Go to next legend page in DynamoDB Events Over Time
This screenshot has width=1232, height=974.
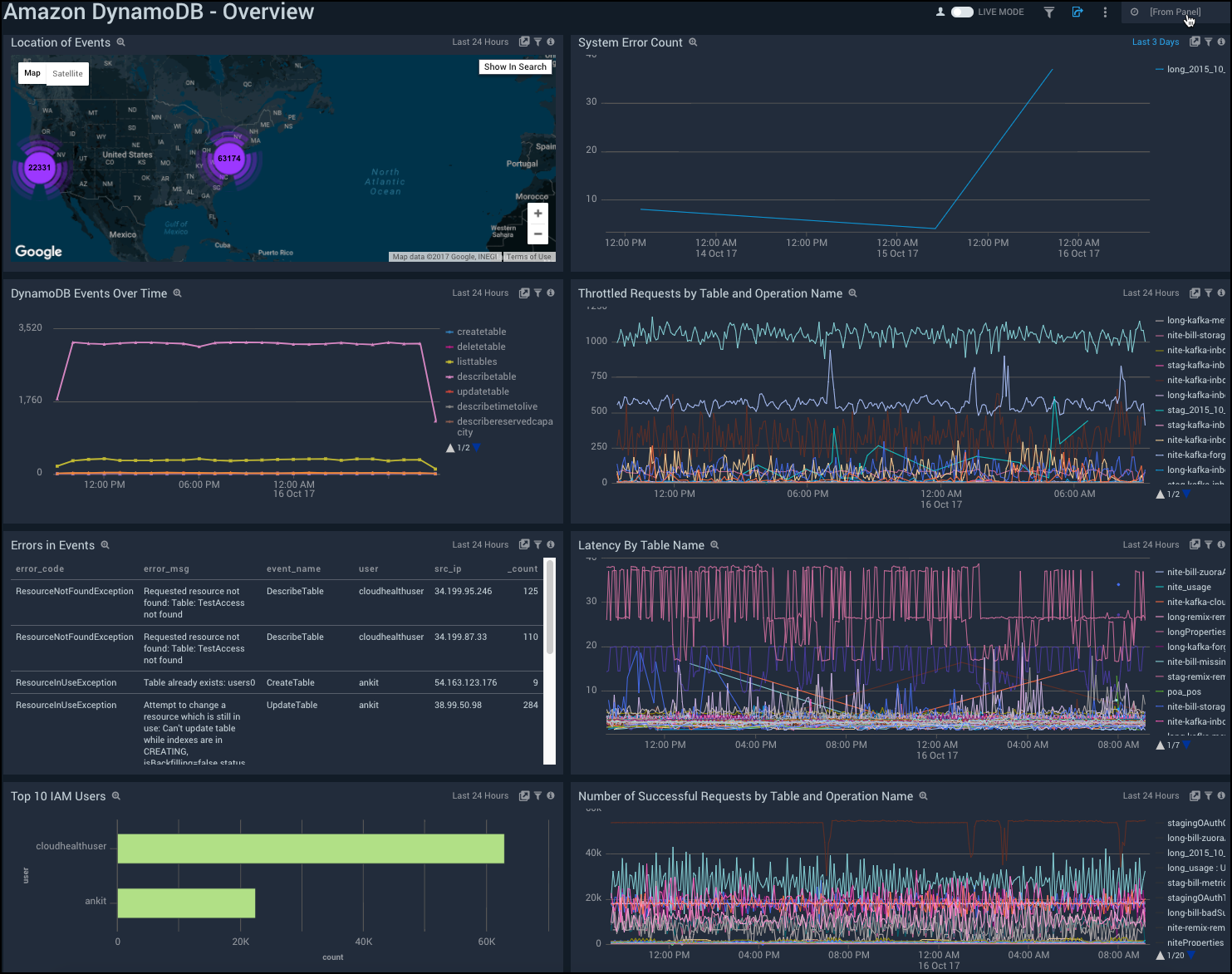coord(477,448)
